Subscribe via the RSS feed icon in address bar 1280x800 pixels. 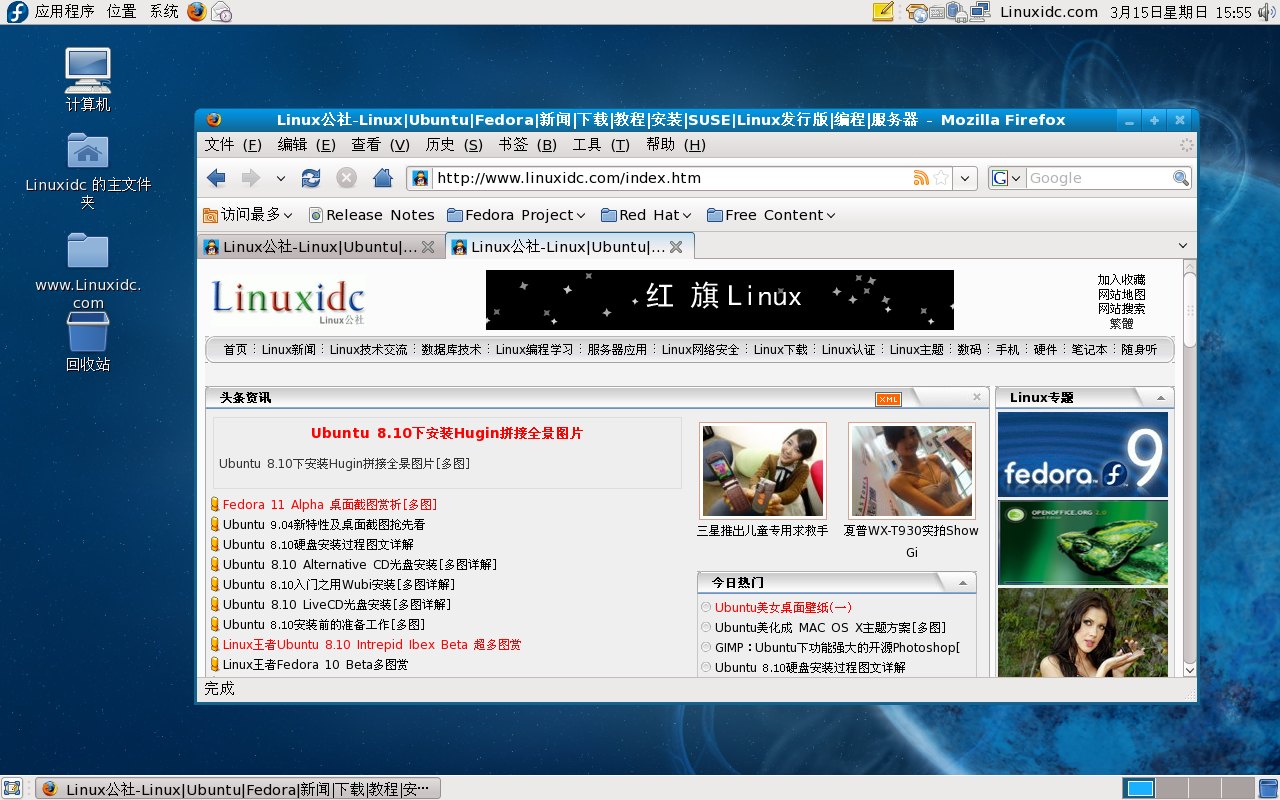(x=920, y=177)
